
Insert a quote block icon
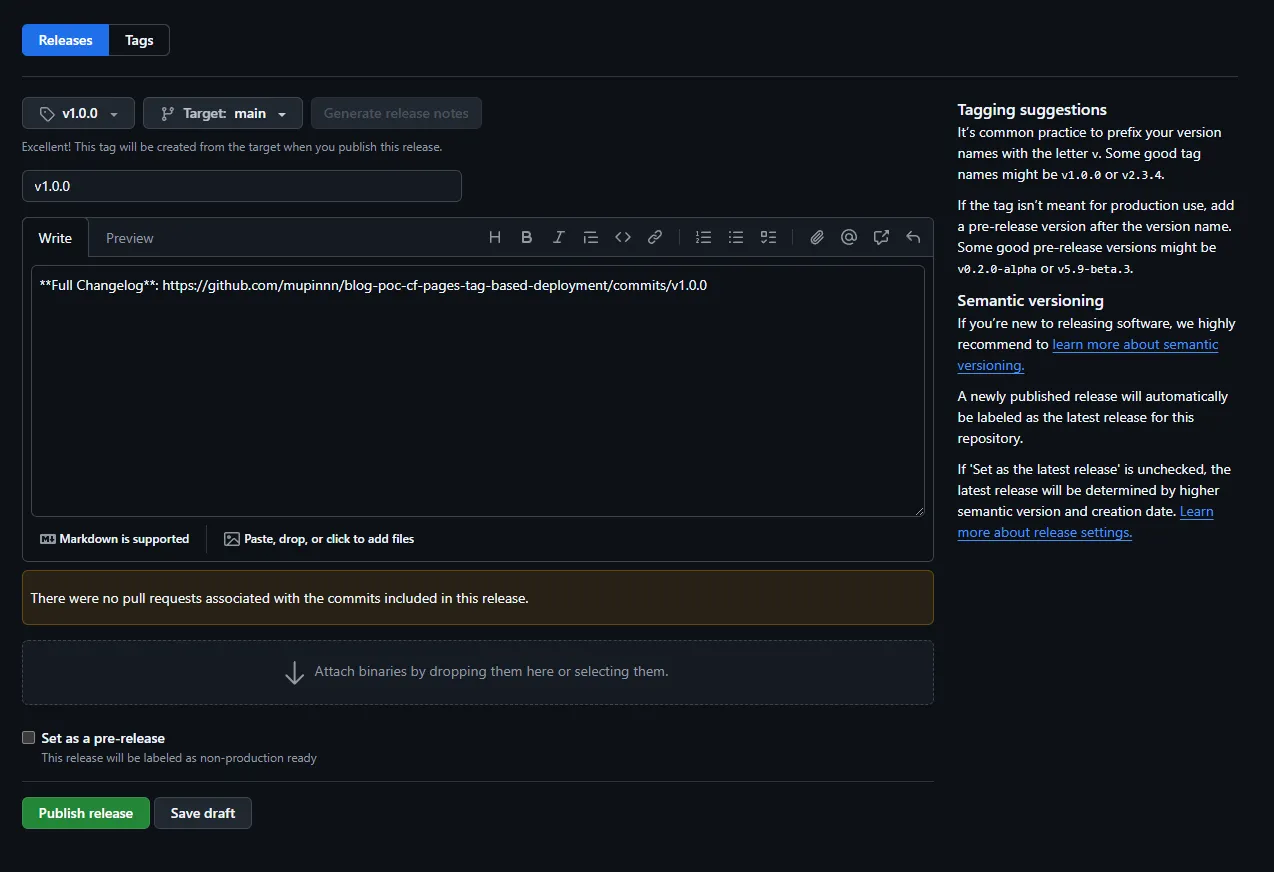(590, 237)
